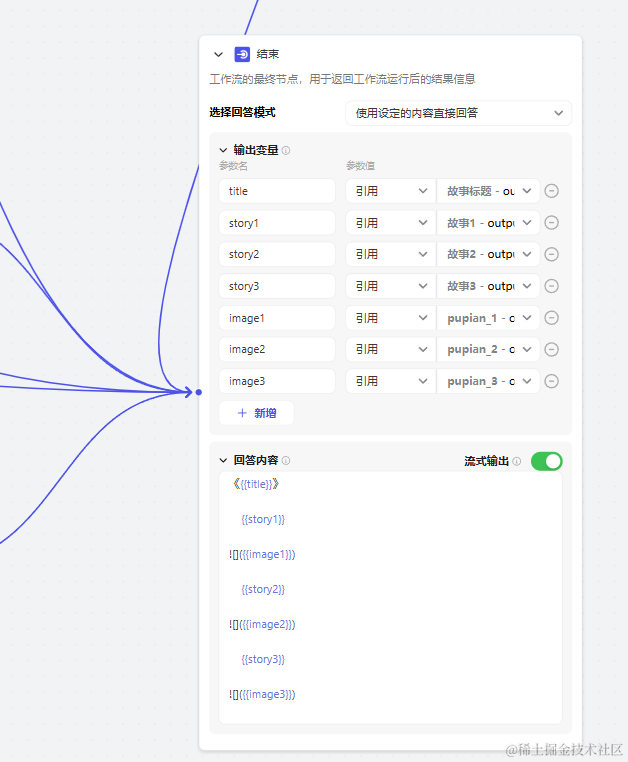Delete the story1 variable with minus icon
Viewport: 628px width, 762px height.
[x=551, y=223]
